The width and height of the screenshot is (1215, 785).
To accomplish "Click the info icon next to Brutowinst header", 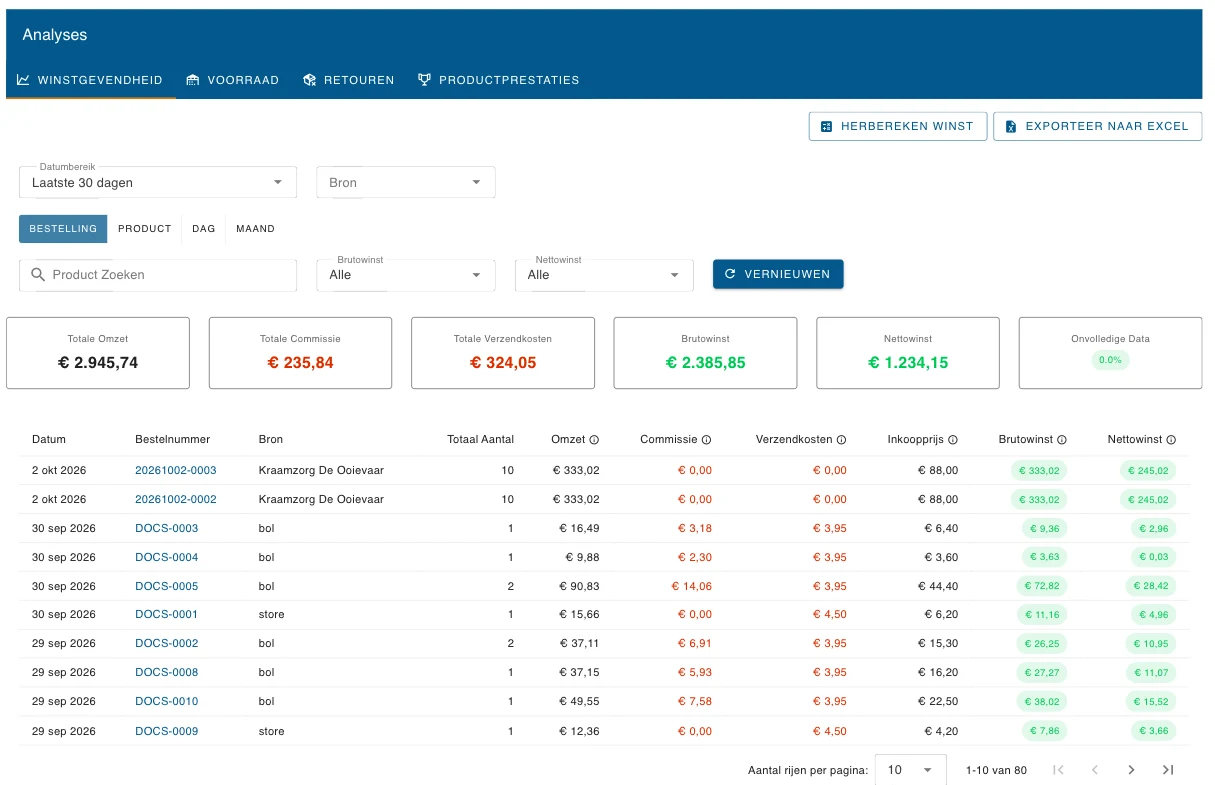I will tap(1062, 440).
